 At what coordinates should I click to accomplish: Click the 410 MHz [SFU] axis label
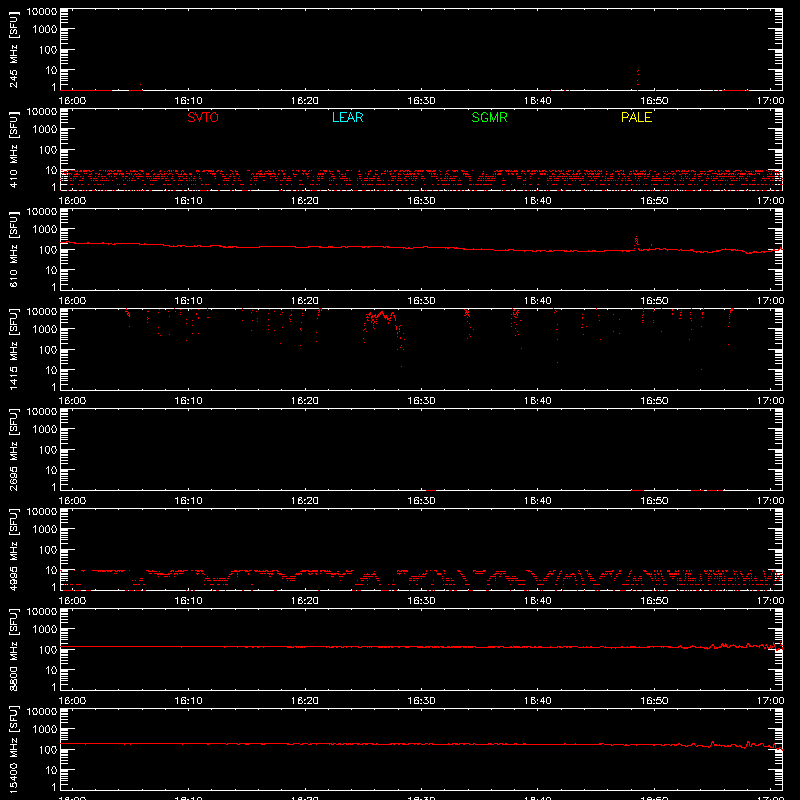tap(13, 150)
